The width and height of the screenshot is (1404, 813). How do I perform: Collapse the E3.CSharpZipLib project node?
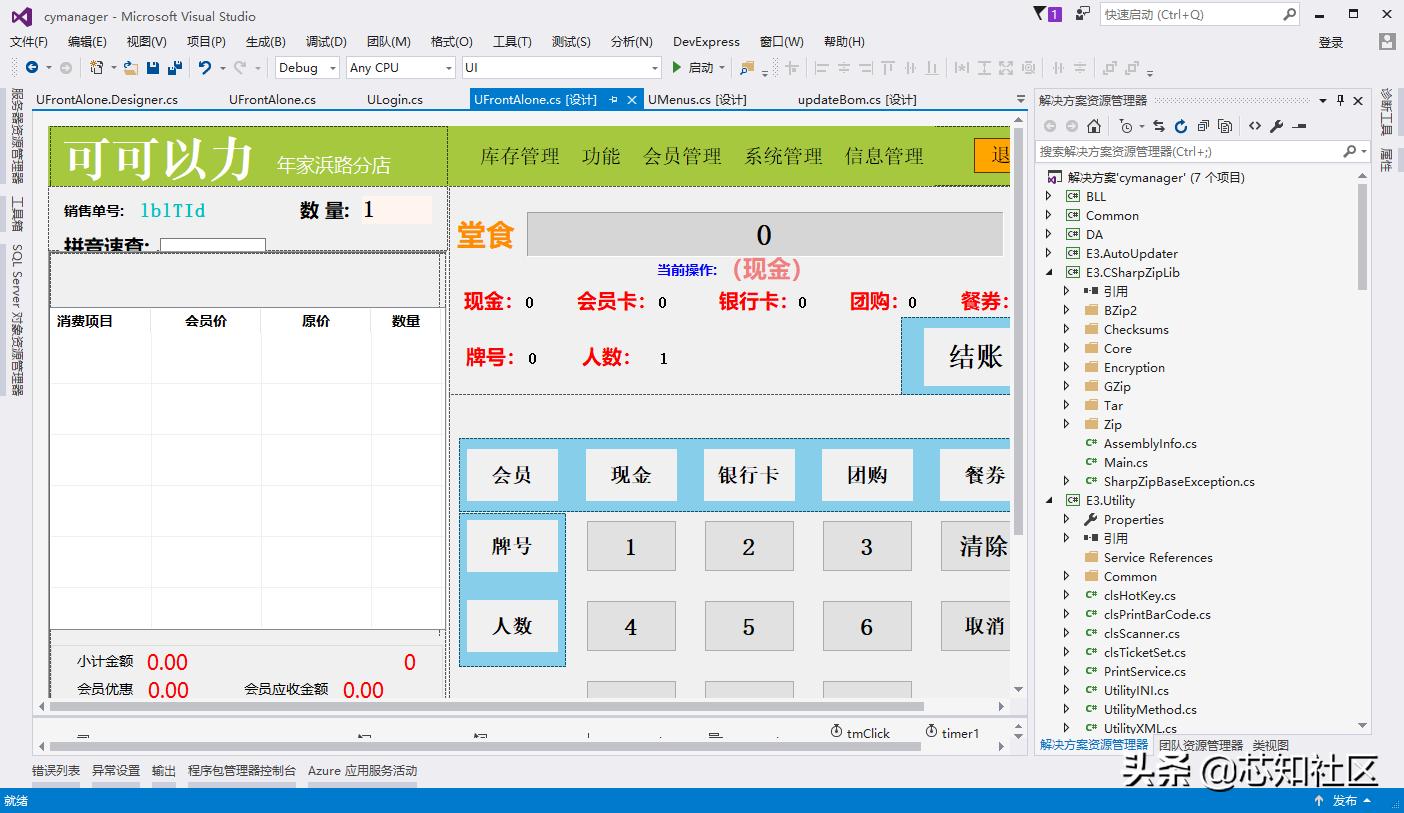[x=1049, y=272]
